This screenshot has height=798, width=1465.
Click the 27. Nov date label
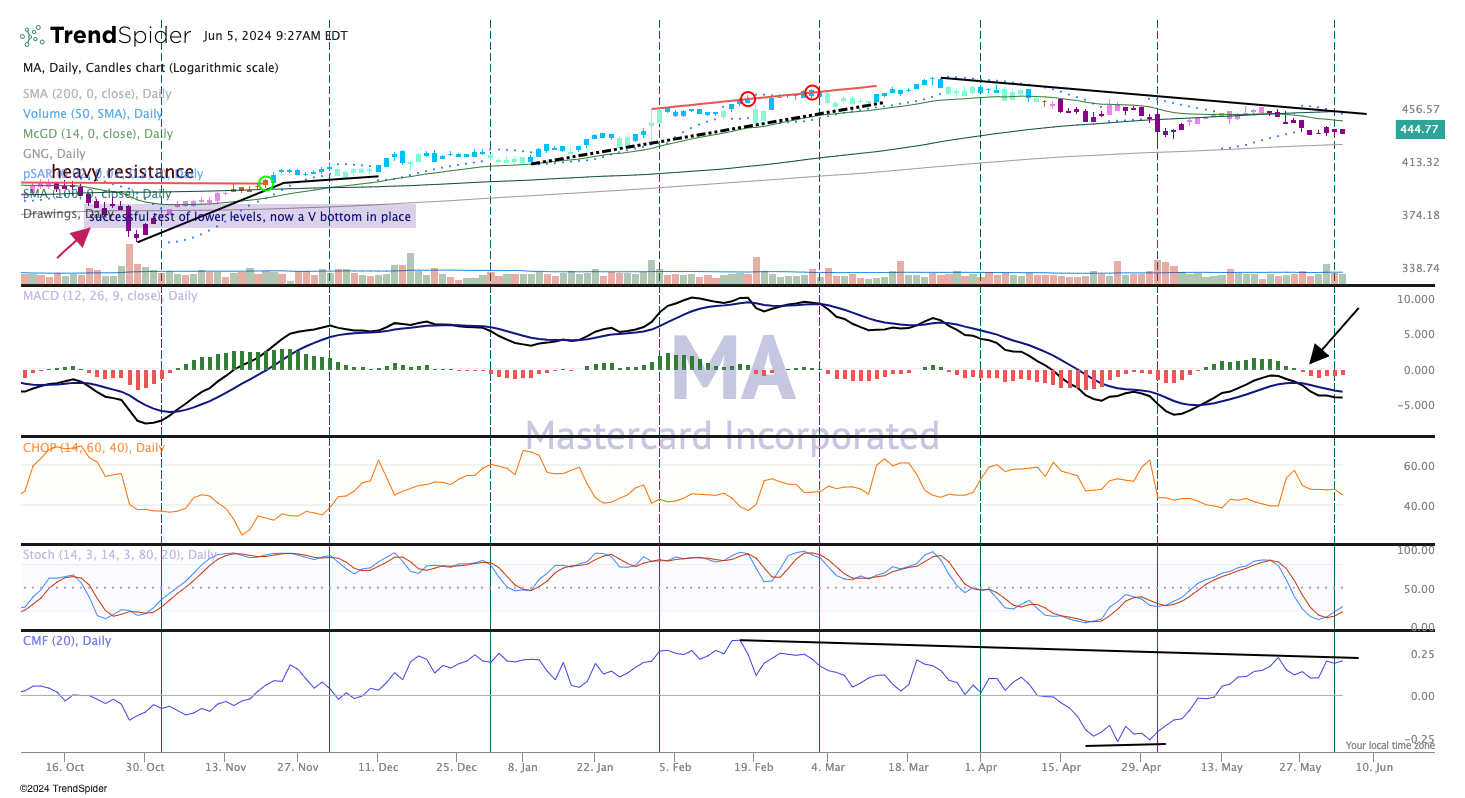click(x=299, y=767)
